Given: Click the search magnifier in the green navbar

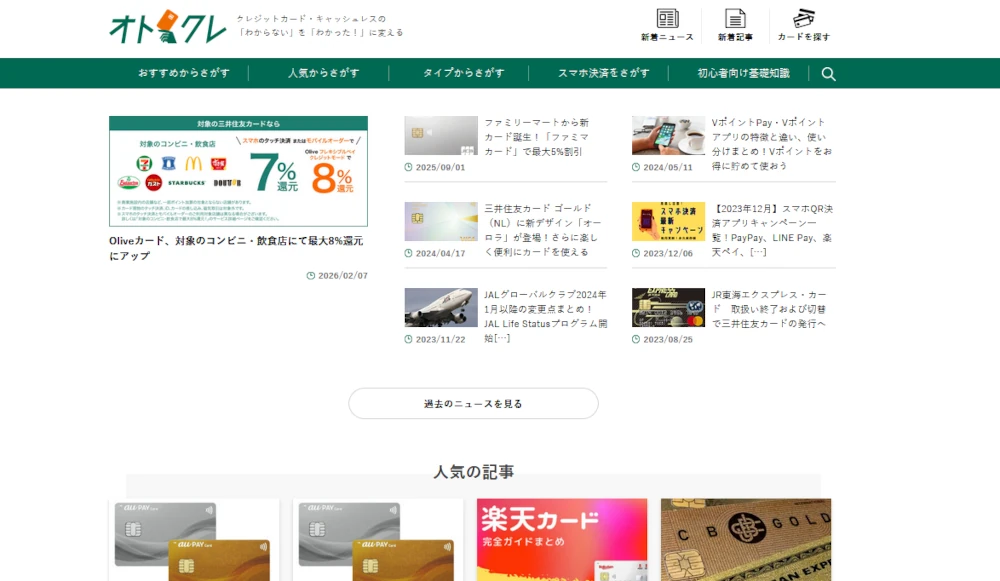Looking at the screenshot, I should 828,73.
